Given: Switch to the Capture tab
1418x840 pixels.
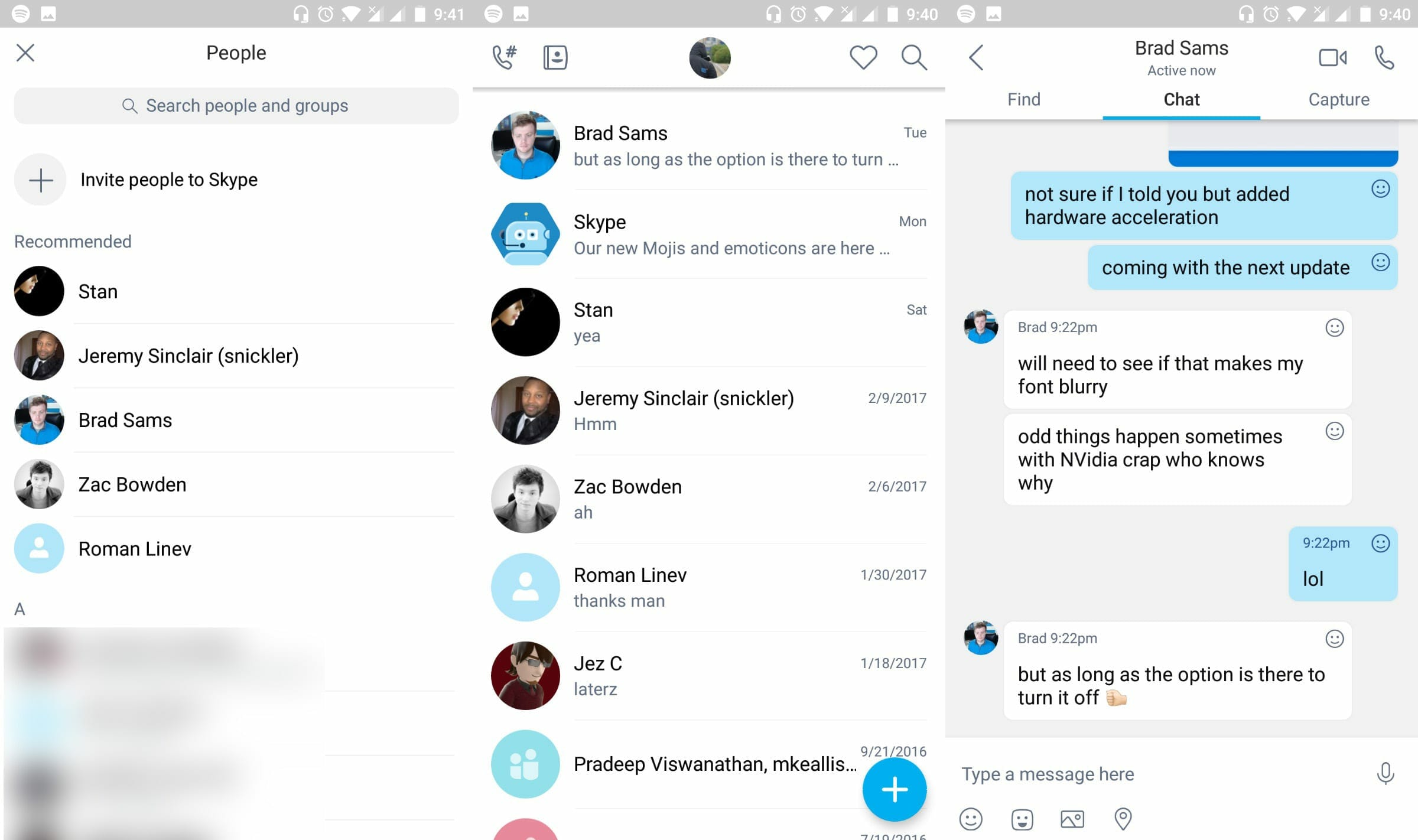Looking at the screenshot, I should click(1339, 99).
